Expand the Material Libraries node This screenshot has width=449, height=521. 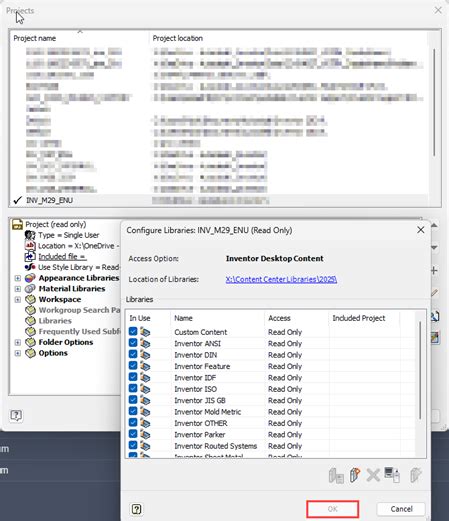pos(18,289)
